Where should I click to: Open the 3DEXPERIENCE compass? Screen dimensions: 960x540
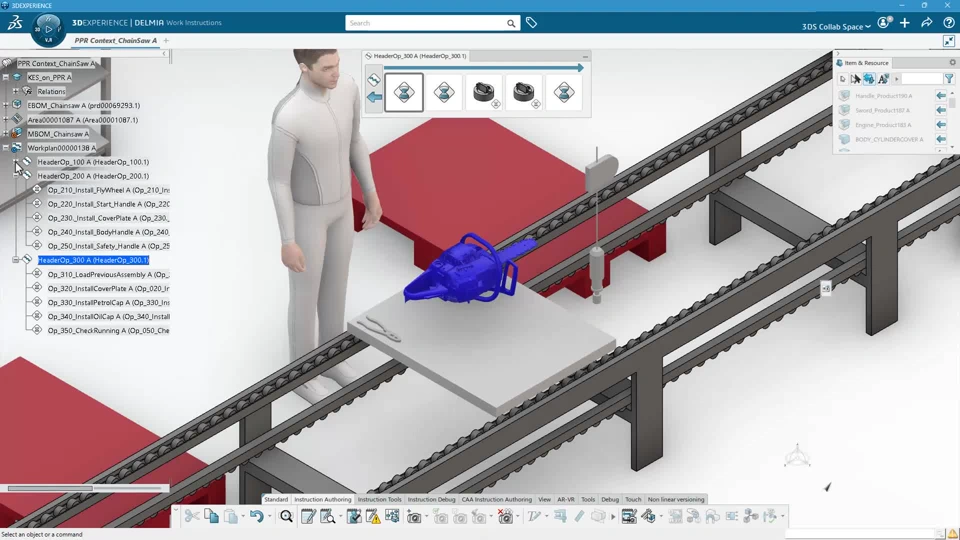(x=48, y=29)
